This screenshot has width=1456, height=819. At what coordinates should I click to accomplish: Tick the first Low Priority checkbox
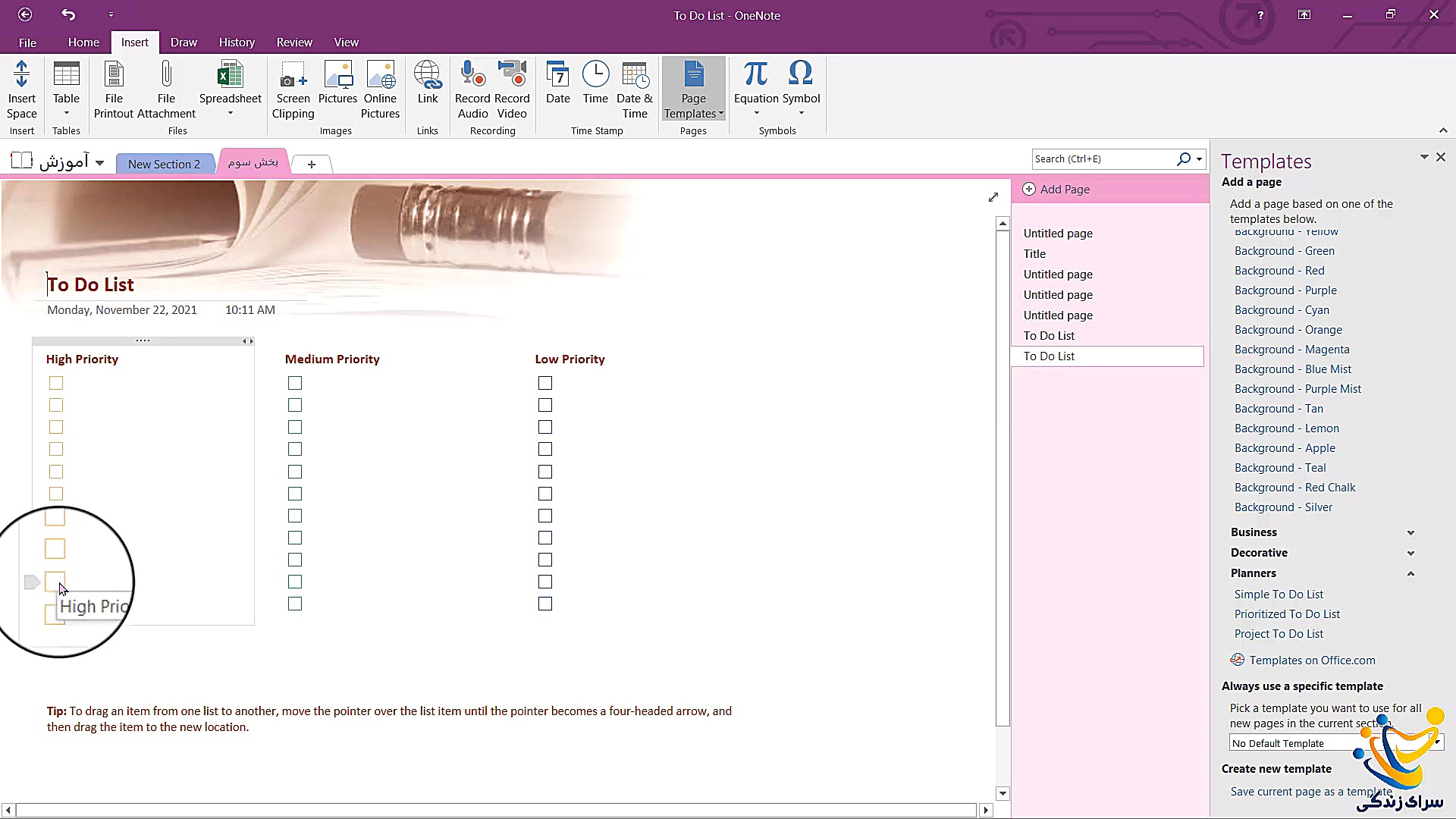545,383
